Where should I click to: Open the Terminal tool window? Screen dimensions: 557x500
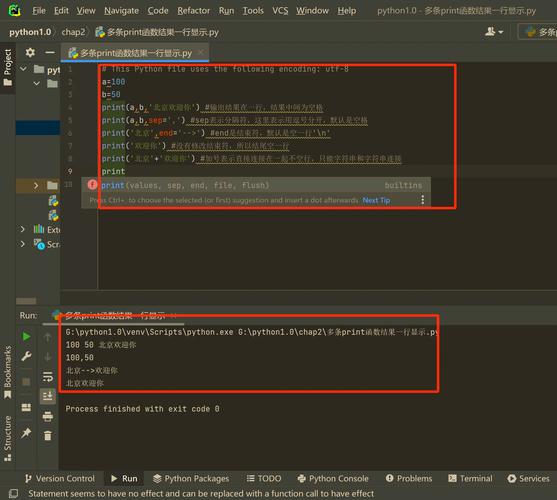(x=470, y=479)
